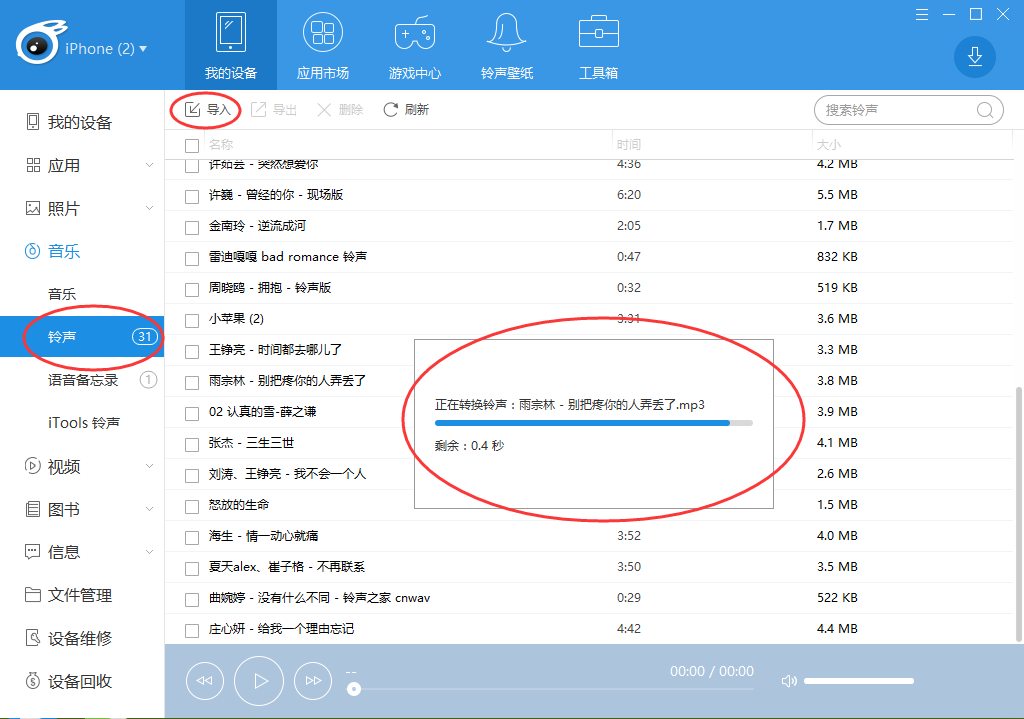Click the download arrow circle button

coord(975,57)
